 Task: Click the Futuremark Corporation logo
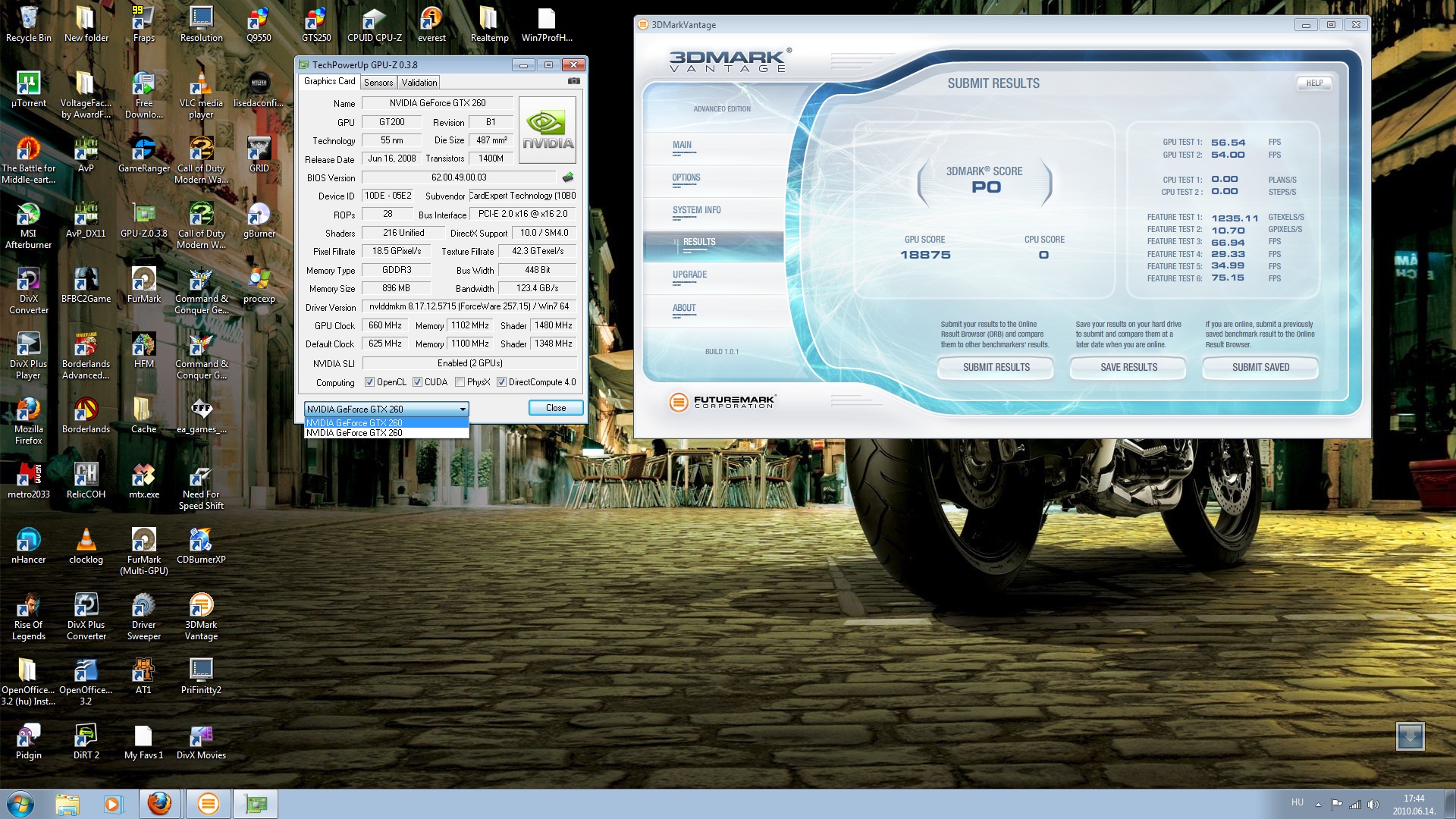[722, 402]
